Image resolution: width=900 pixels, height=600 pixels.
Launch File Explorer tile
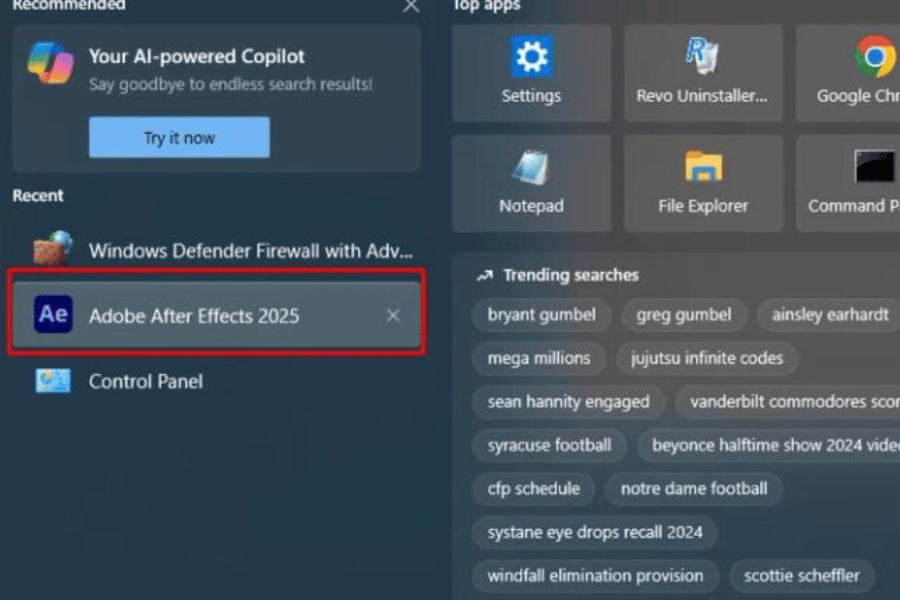(x=703, y=183)
